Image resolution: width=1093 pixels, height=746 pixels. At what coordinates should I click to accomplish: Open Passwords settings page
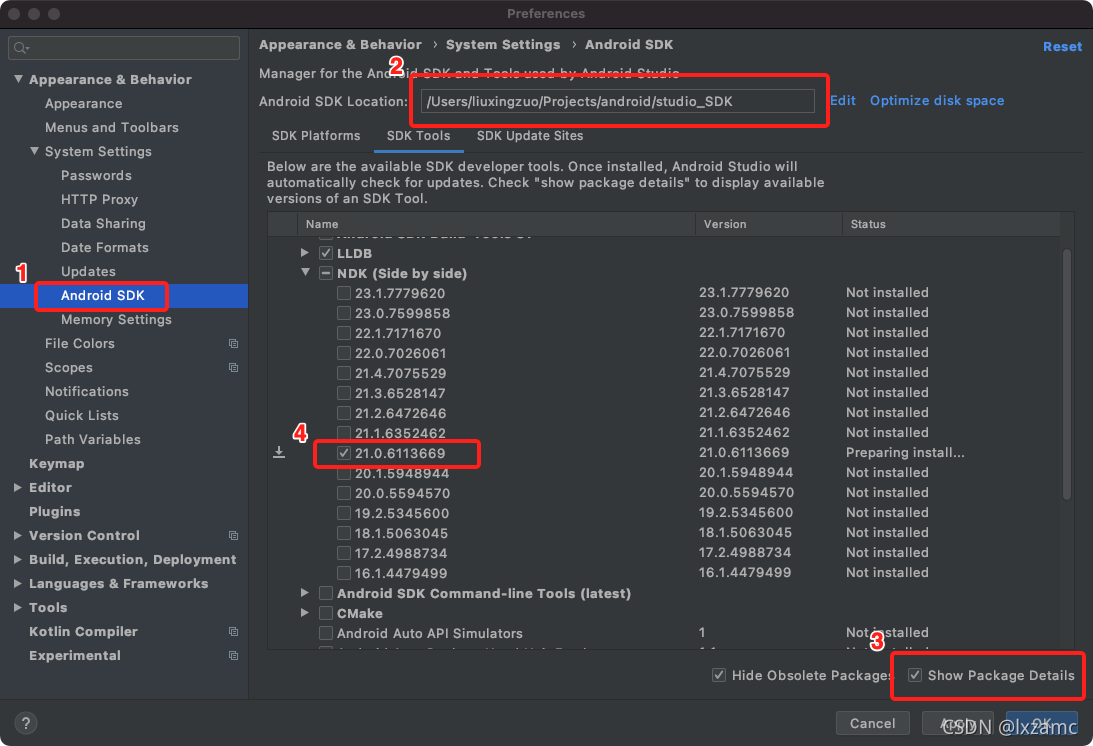tap(96, 176)
